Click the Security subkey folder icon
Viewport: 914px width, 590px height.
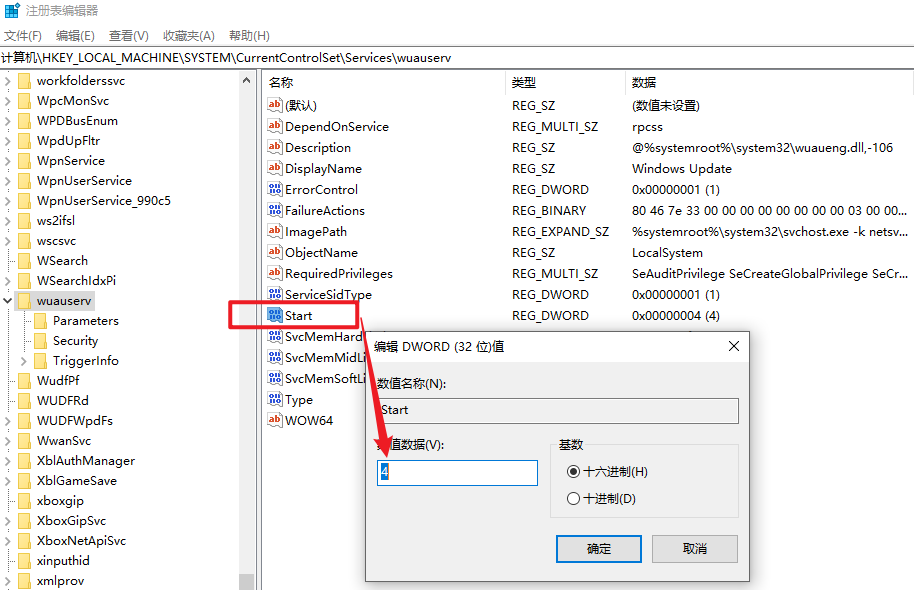pyautogui.click(x=40, y=340)
